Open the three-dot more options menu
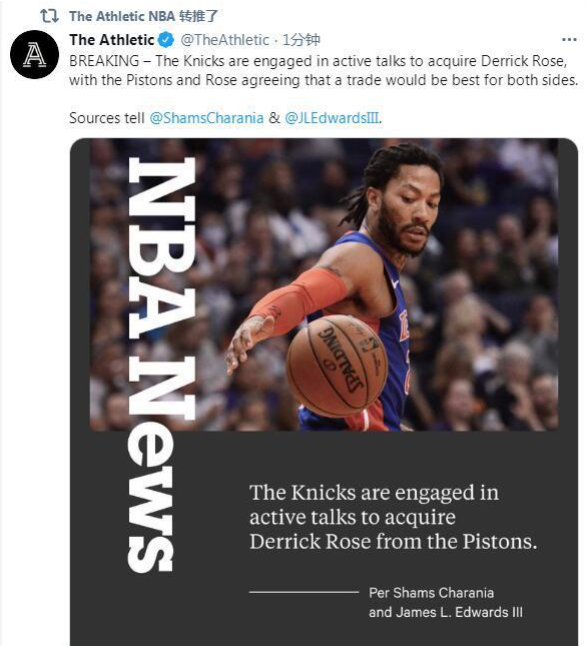The width and height of the screenshot is (587, 646). pyautogui.click(x=569, y=40)
